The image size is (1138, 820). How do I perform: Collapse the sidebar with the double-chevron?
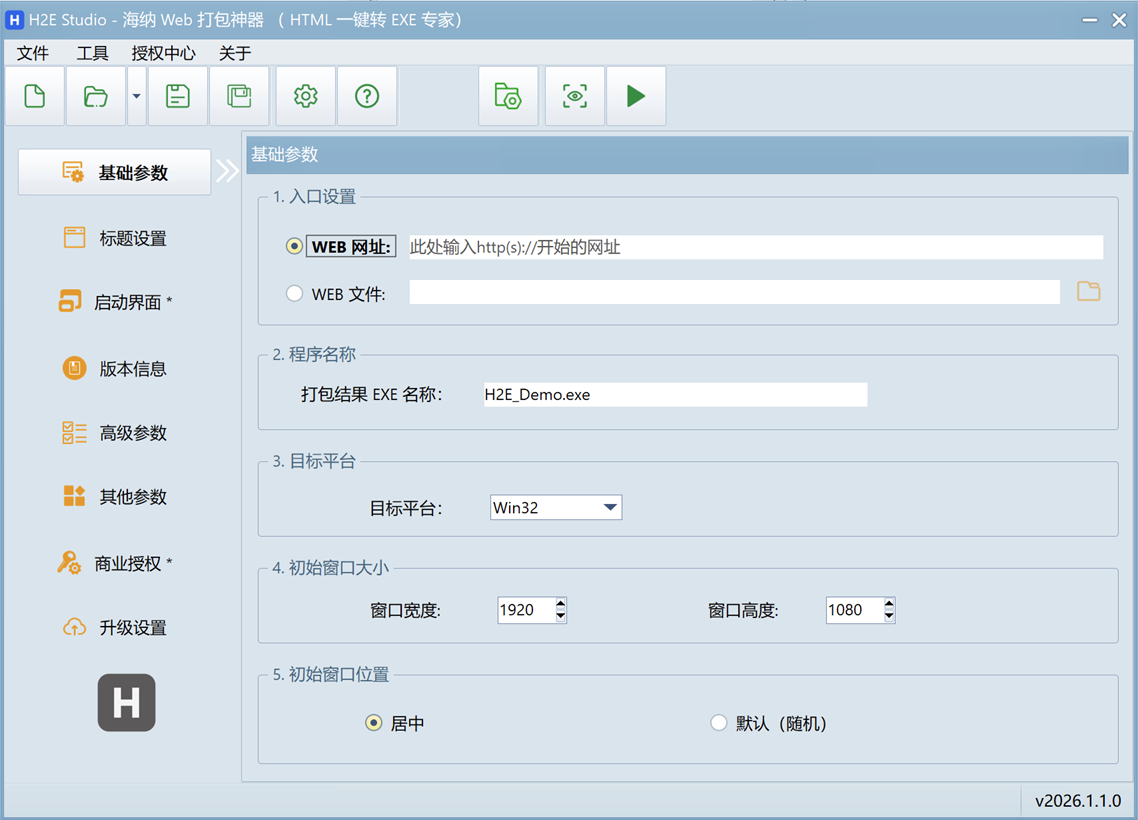pos(228,170)
